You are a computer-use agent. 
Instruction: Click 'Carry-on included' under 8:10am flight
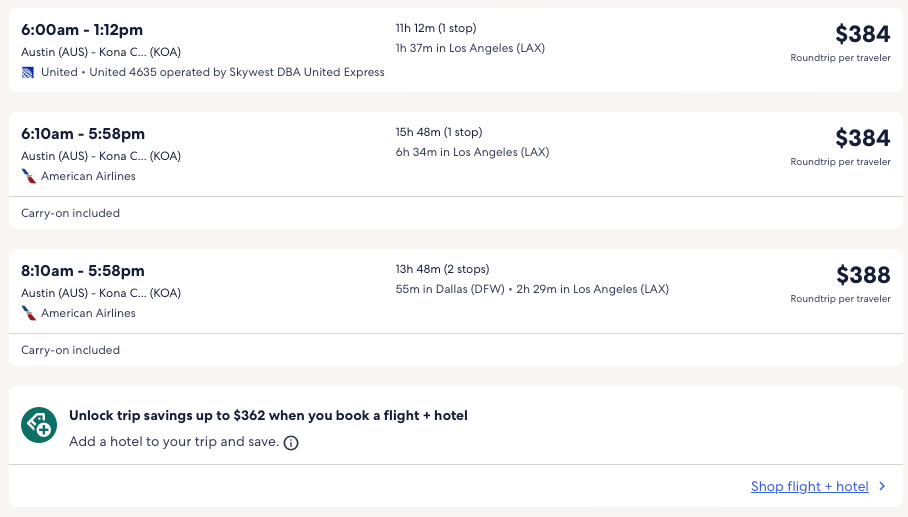[70, 350]
